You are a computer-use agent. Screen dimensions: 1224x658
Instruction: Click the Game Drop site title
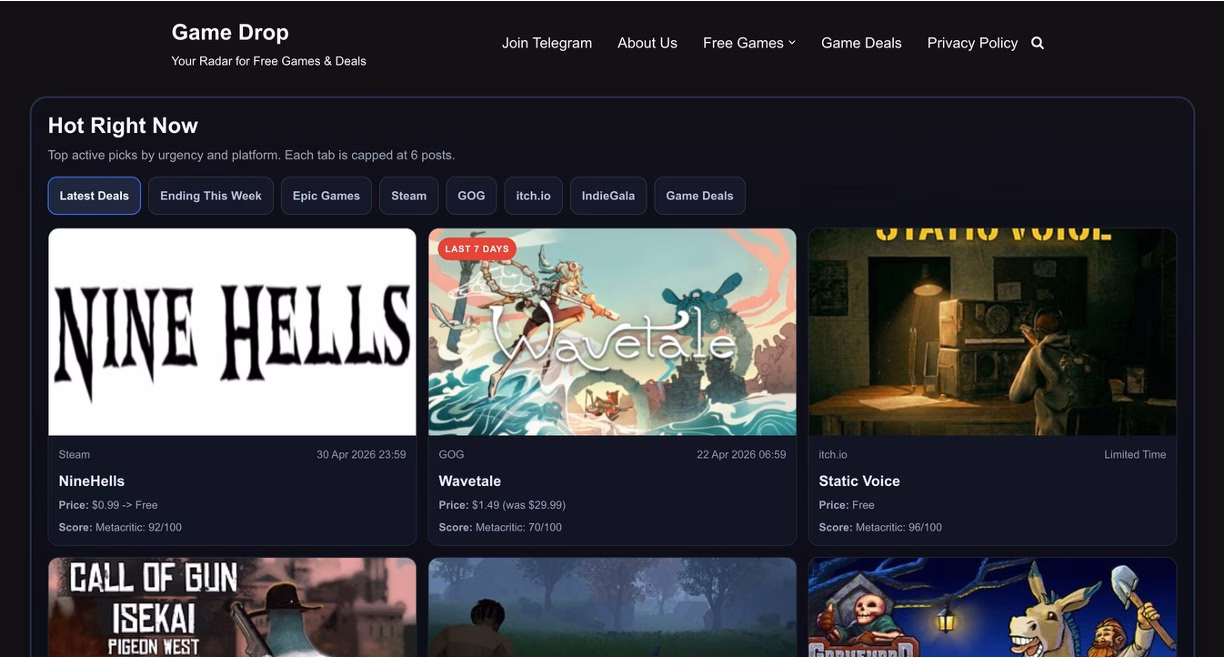click(230, 32)
